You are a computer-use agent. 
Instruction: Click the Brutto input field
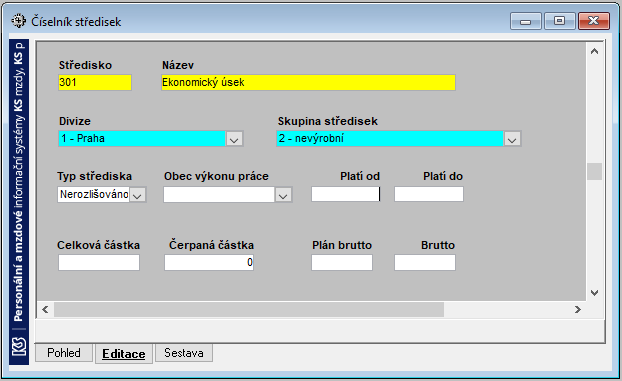(x=425, y=262)
